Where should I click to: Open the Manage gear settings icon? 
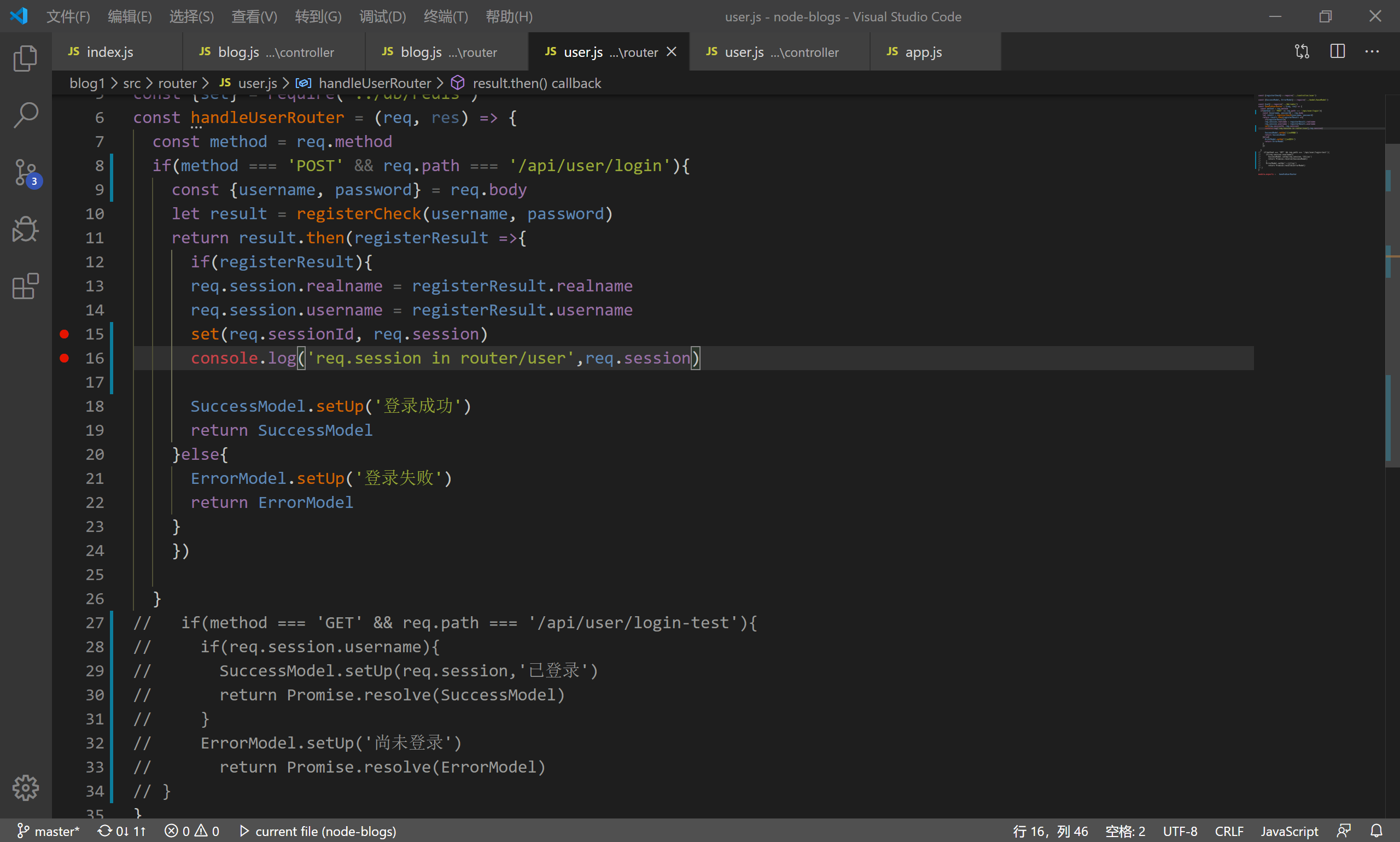[x=26, y=787]
